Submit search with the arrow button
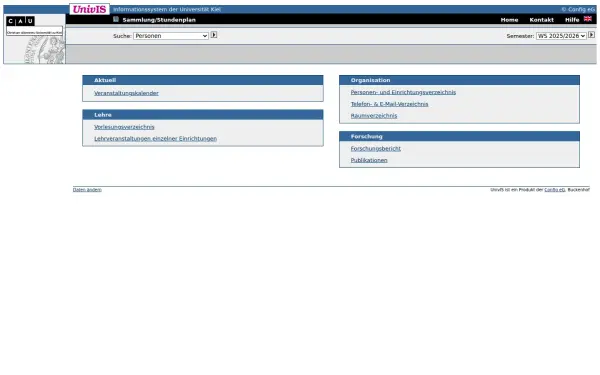Image resolution: width=600 pixels, height=375 pixels. (x=214, y=35)
